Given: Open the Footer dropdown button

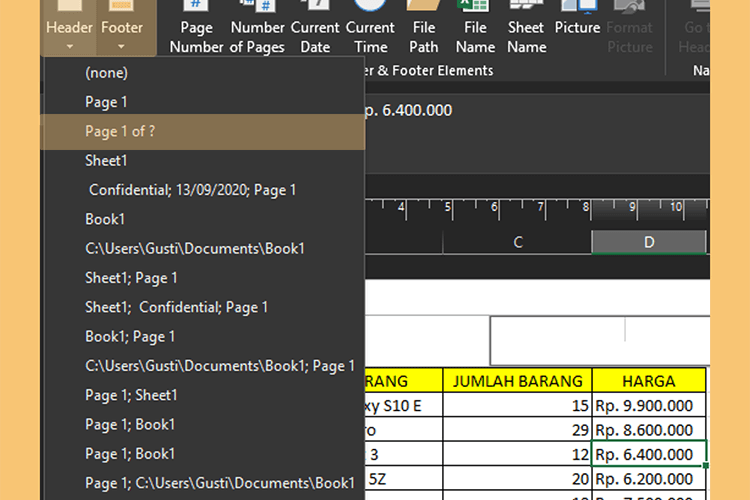Looking at the screenshot, I should tap(121, 28).
